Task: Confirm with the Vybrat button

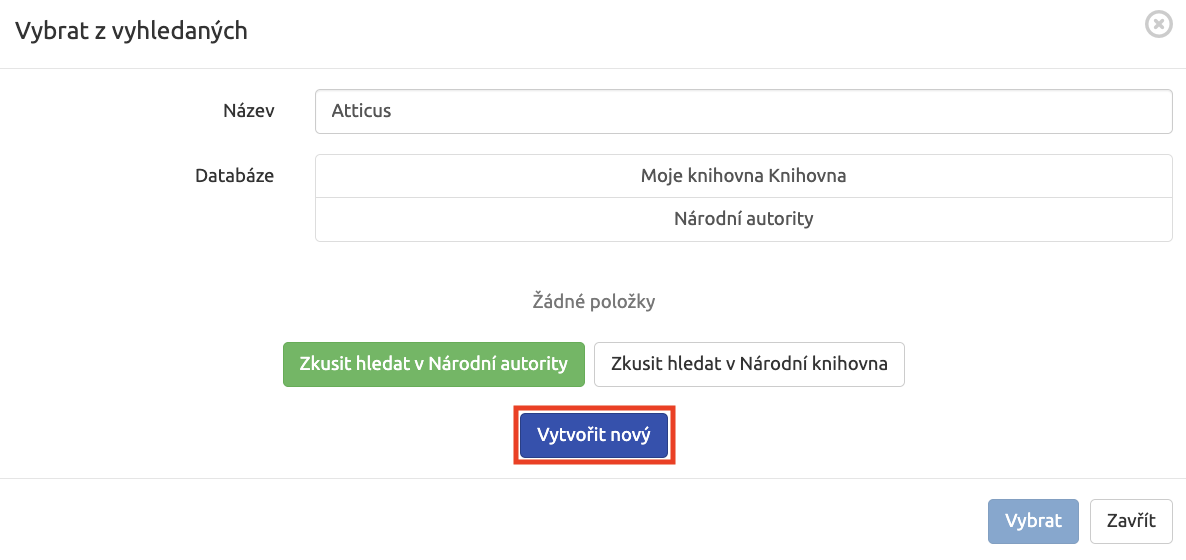Action: tap(1033, 521)
